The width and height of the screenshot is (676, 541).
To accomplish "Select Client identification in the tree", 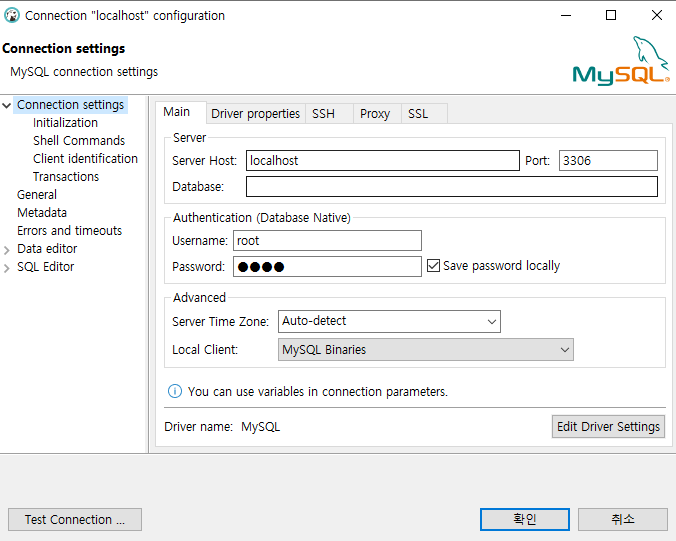I will [x=85, y=159].
